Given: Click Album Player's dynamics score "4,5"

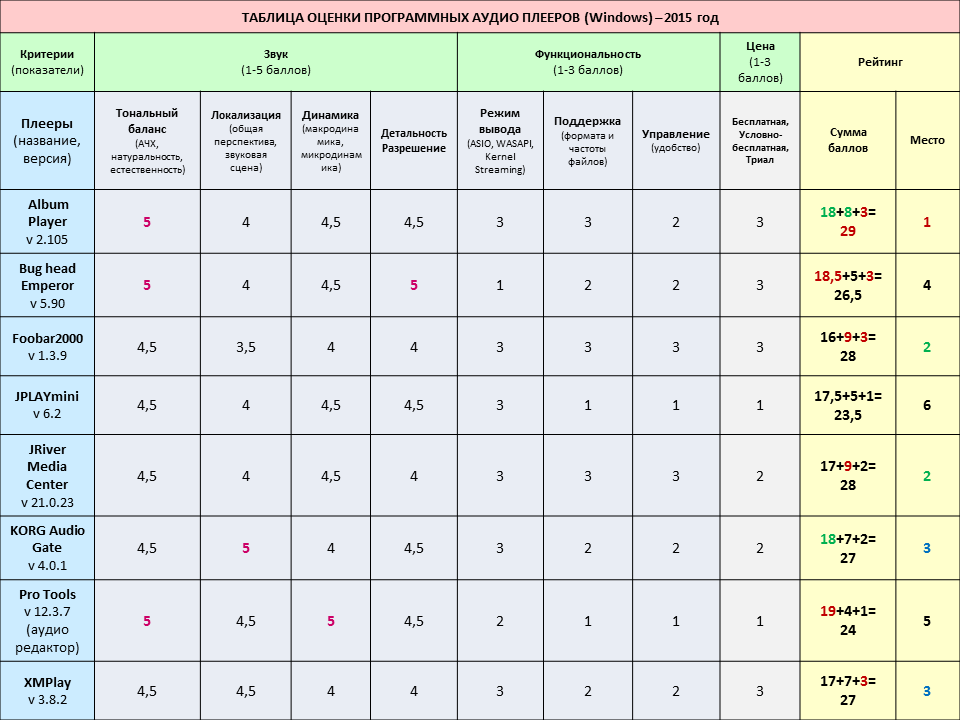Looking at the screenshot, I should click(x=331, y=222).
